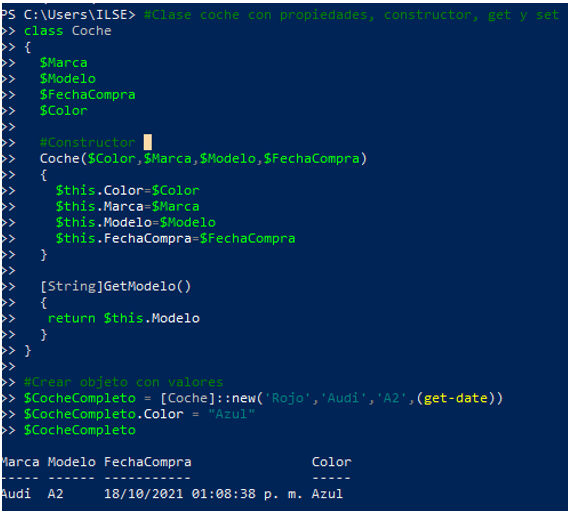Click the $Color property declaration line
The width and height of the screenshot is (568, 511).
(x=63, y=111)
